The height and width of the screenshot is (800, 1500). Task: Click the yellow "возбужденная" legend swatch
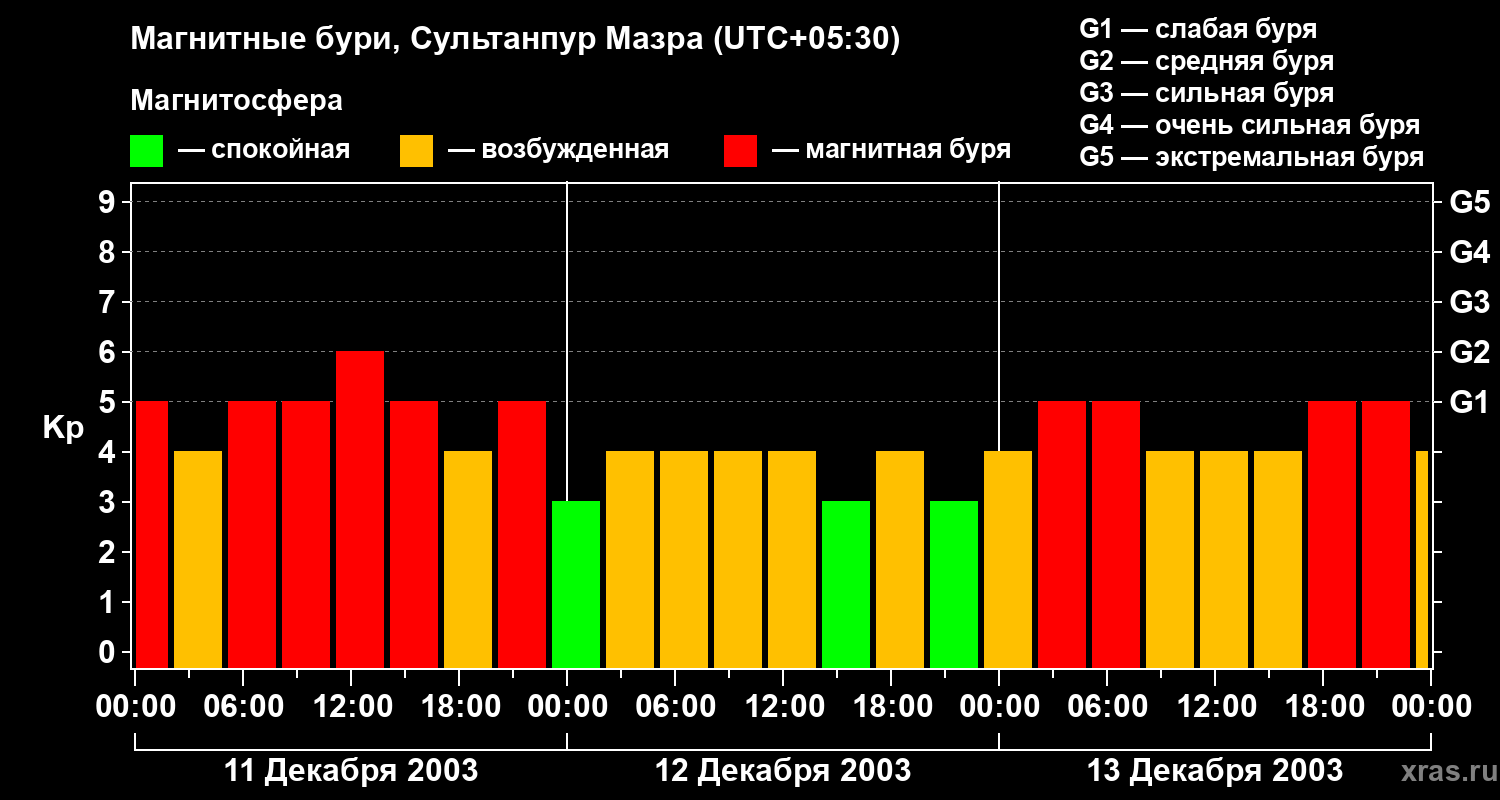coord(416,150)
